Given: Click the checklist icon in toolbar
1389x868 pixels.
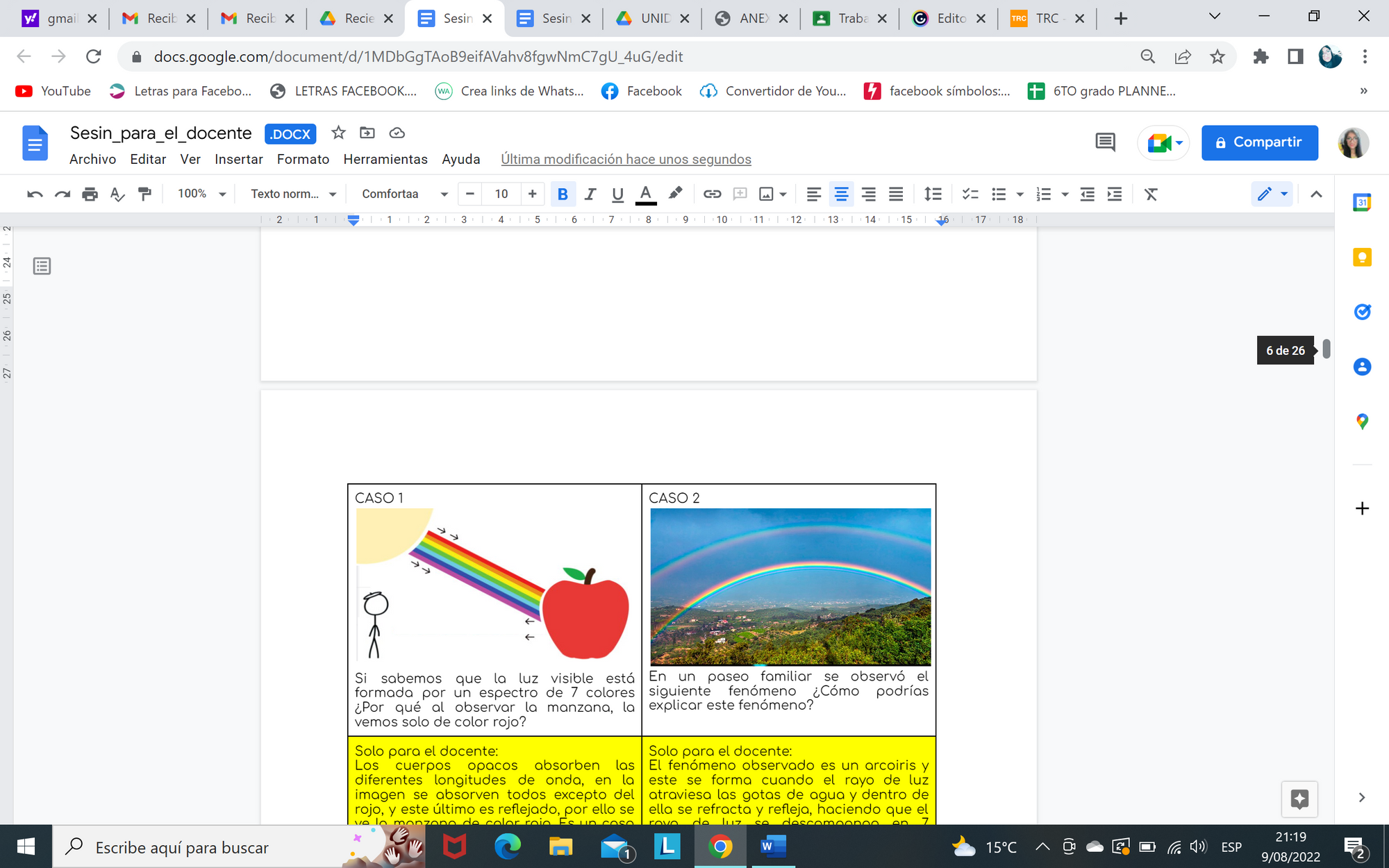Looking at the screenshot, I should [970, 194].
